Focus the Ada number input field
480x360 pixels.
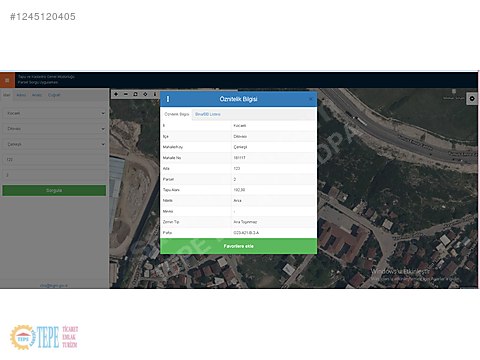click(x=54, y=160)
